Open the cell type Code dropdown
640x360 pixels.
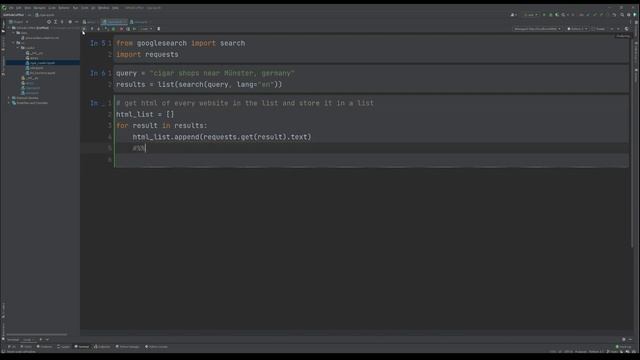[x=146, y=29]
